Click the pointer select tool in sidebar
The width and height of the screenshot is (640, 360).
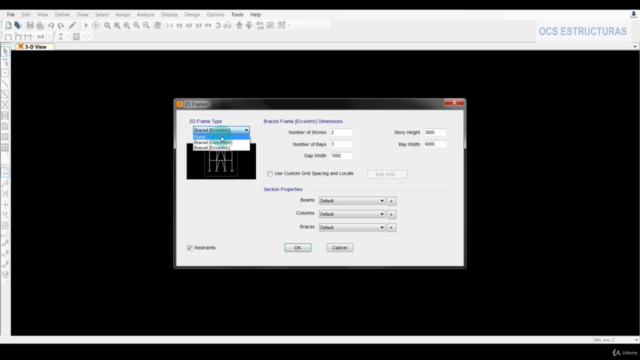[5, 51]
